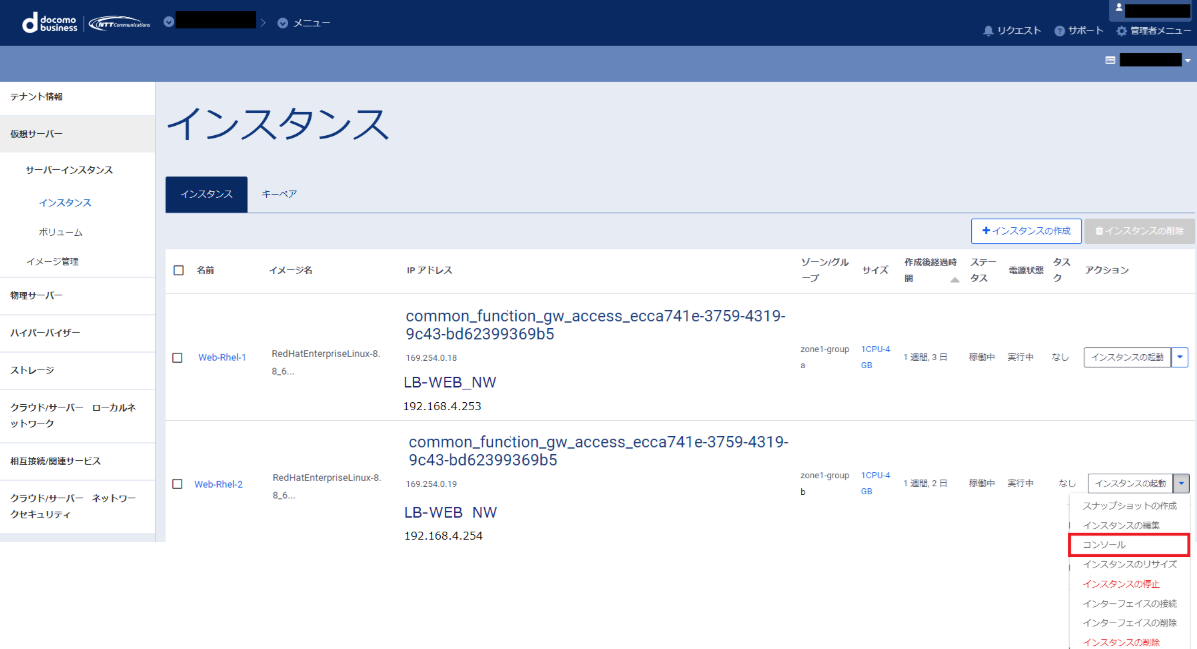Click ステータス column header
The height and width of the screenshot is (649, 1197).
pos(981,270)
